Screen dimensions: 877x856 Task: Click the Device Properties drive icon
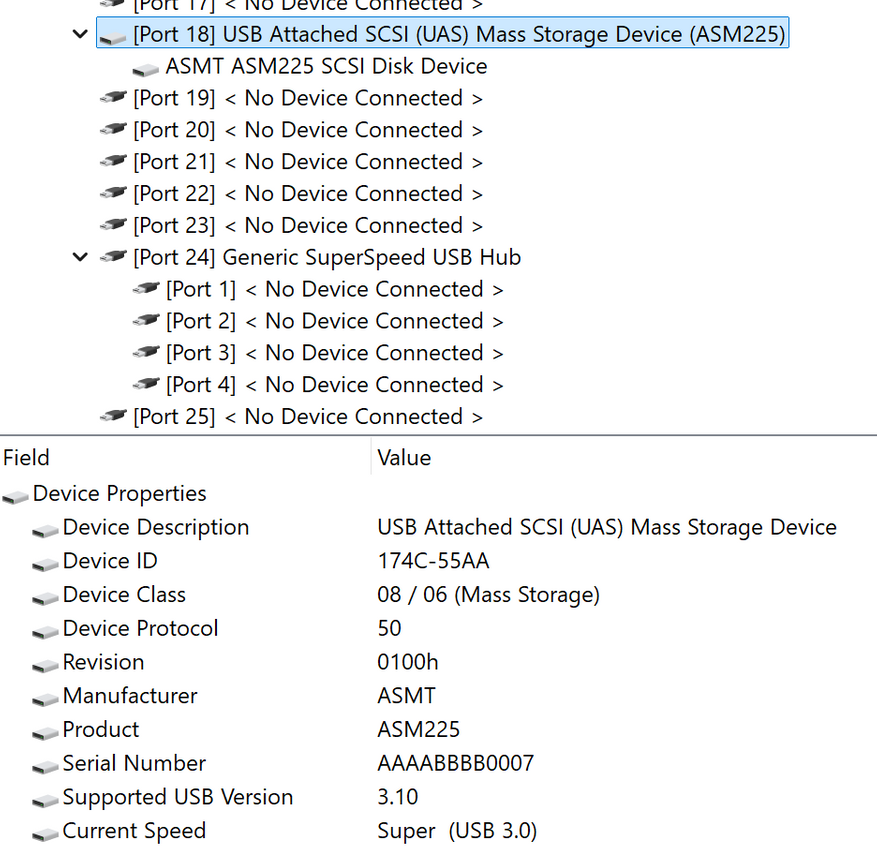tap(15, 495)
